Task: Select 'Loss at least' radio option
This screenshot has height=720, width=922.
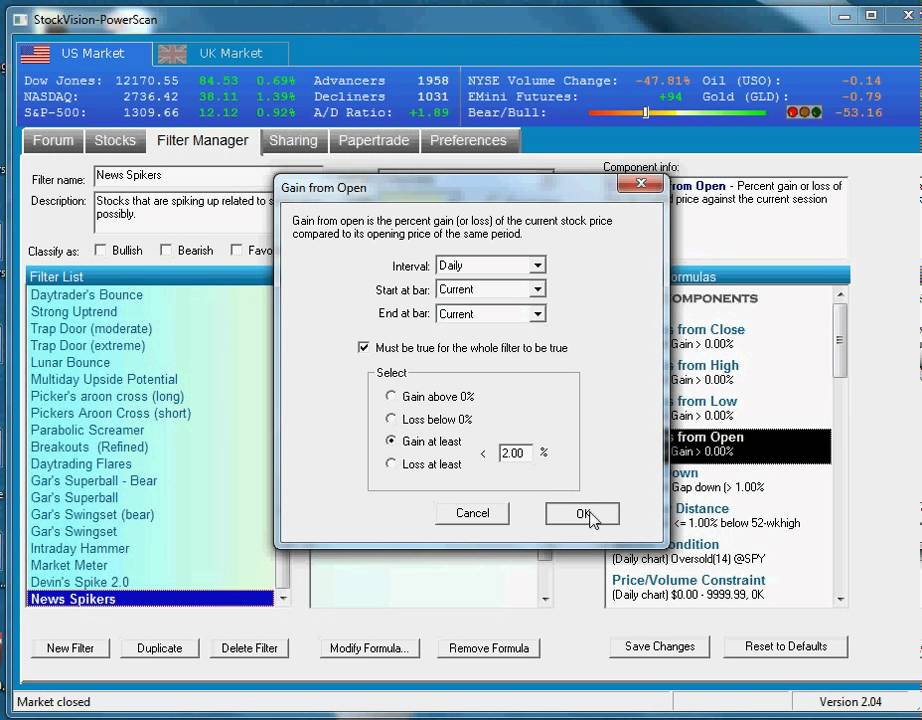Action: 390,464
